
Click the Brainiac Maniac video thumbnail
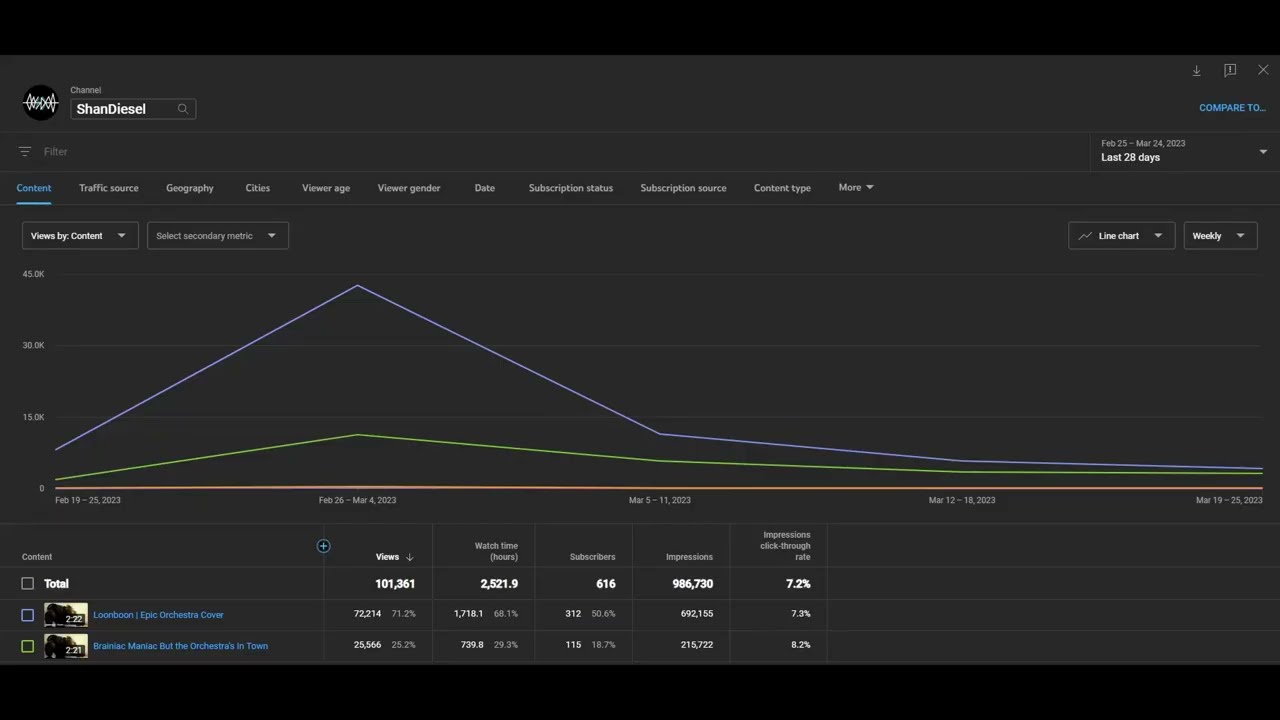[x=66, y=646]
